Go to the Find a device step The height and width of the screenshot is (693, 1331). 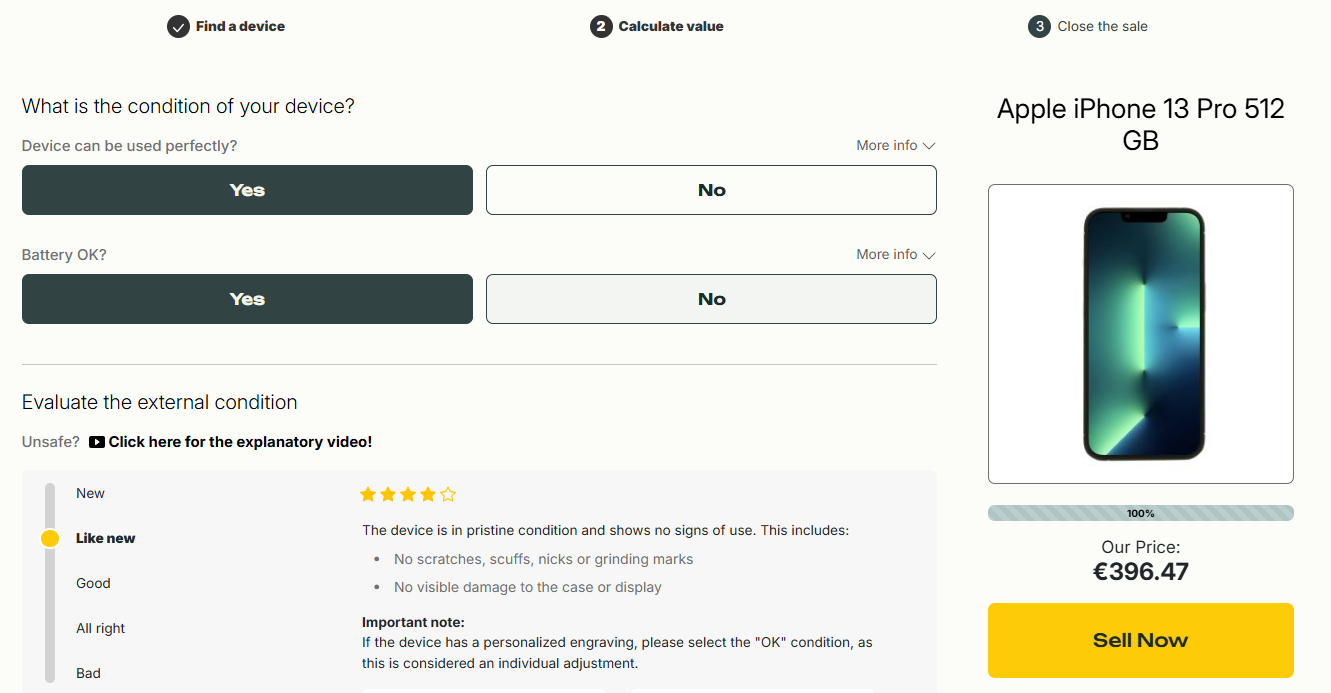240,27
